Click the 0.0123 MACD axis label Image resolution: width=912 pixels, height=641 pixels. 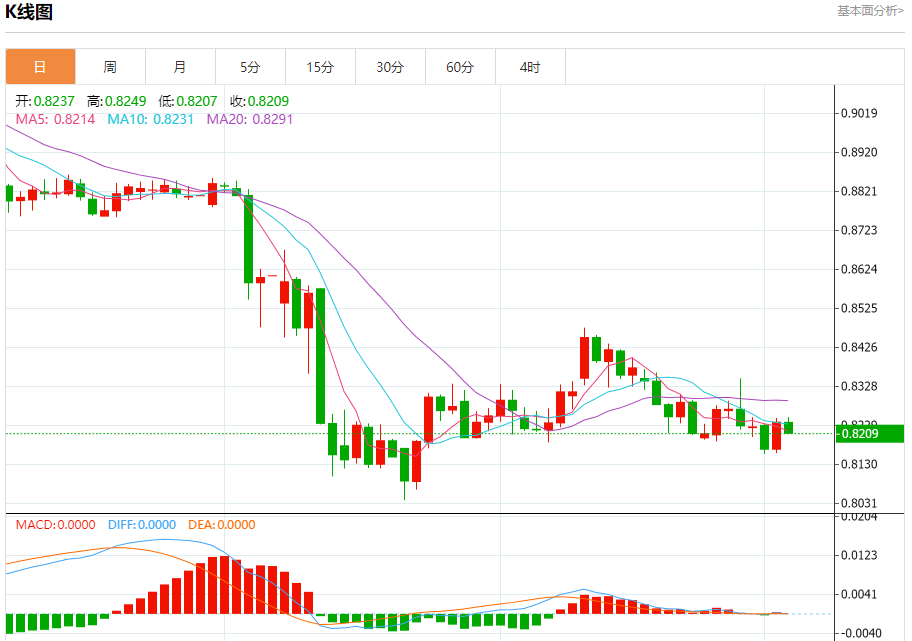tap(861, 555)
